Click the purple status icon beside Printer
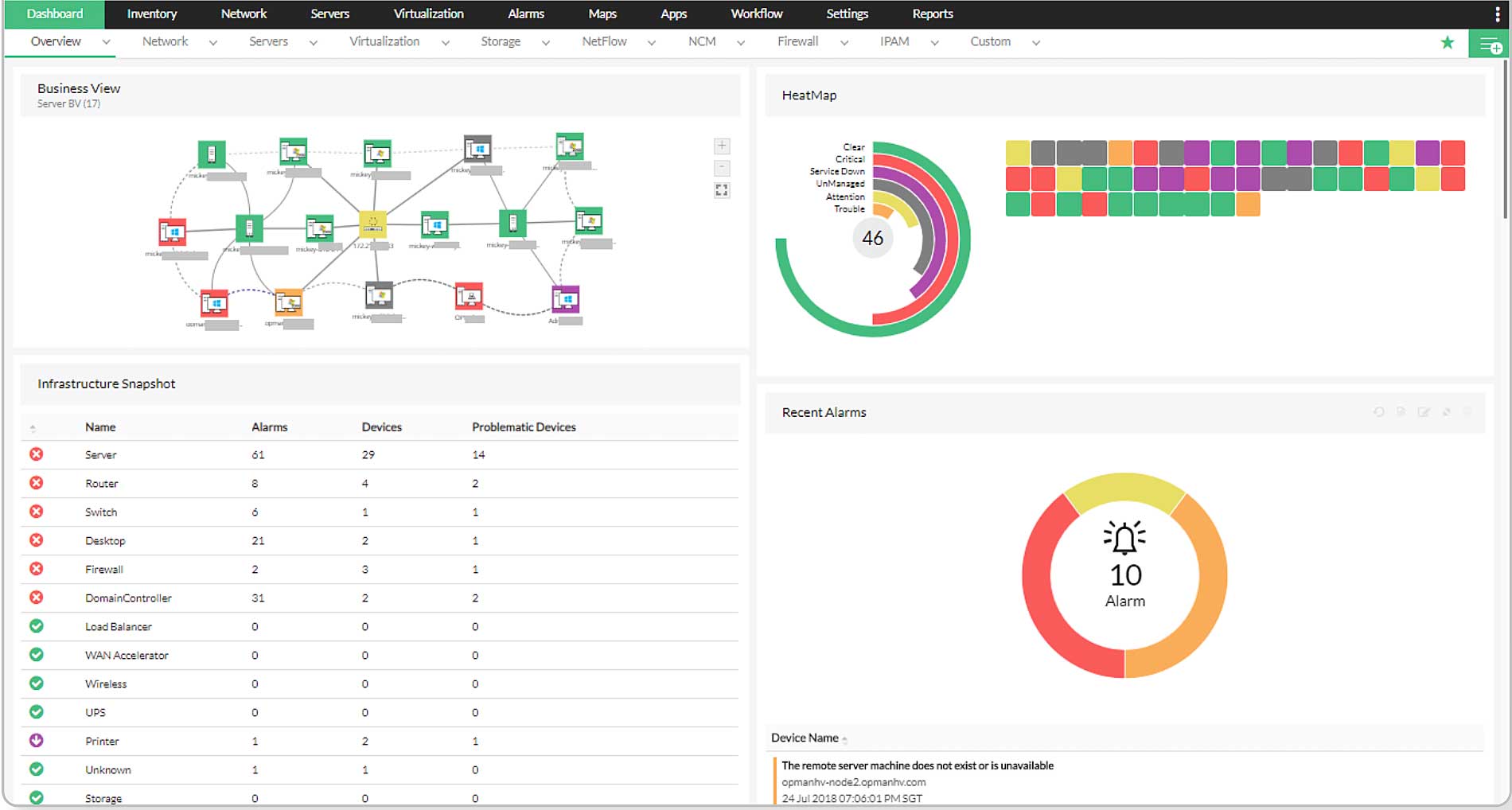Viewport: 1512px width, 810px height. (37, 741)
